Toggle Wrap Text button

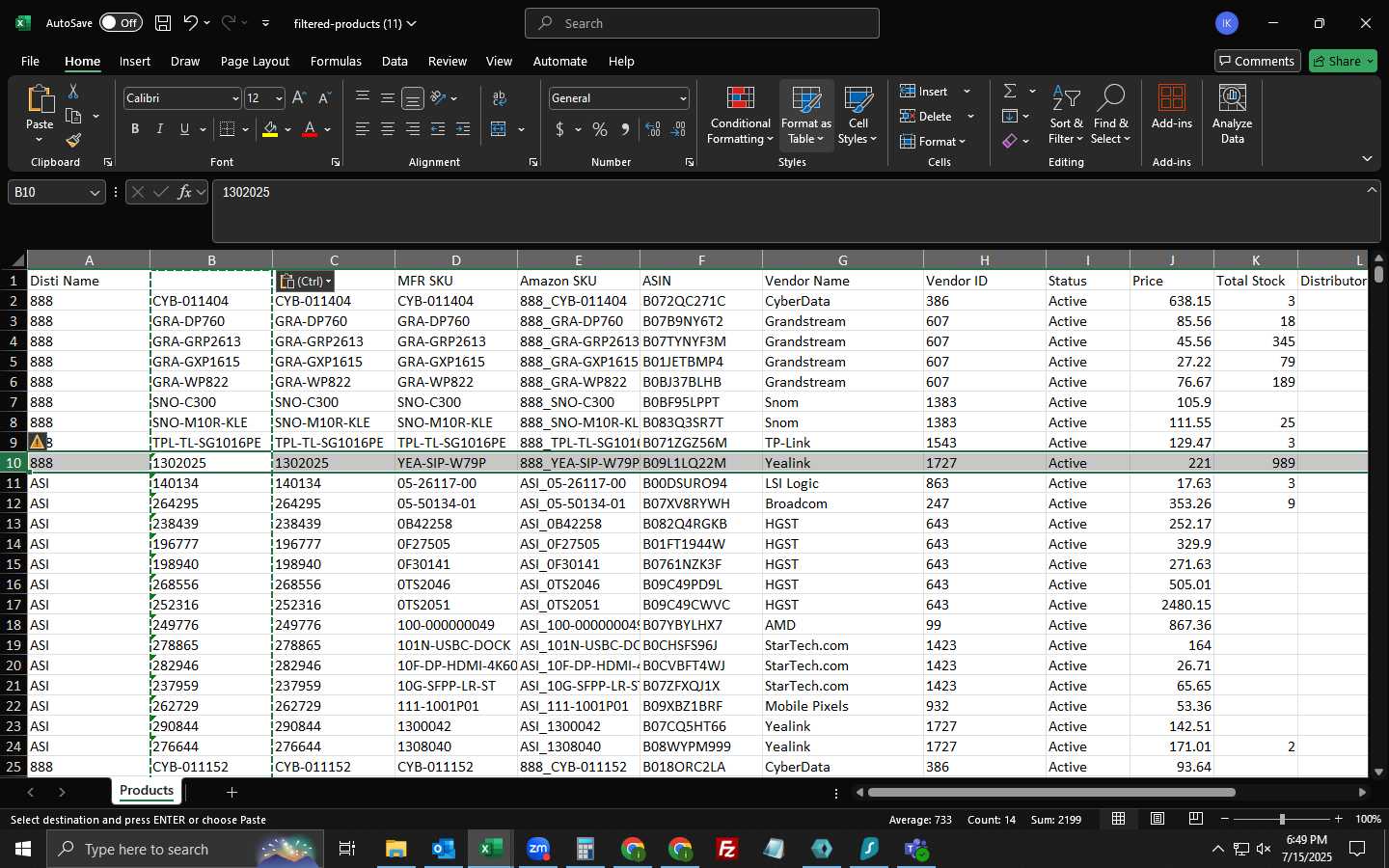tap(499, 98)
